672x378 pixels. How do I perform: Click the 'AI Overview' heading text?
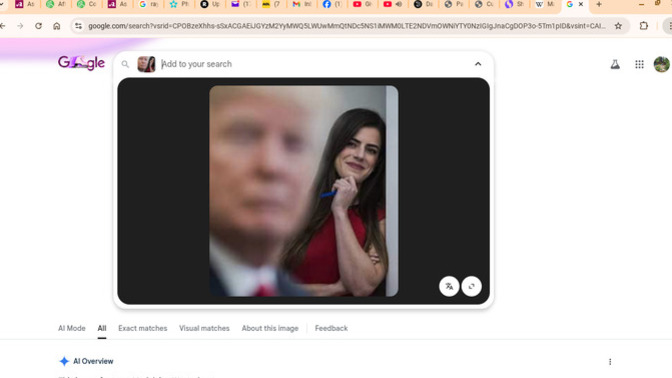pos(93,361)
